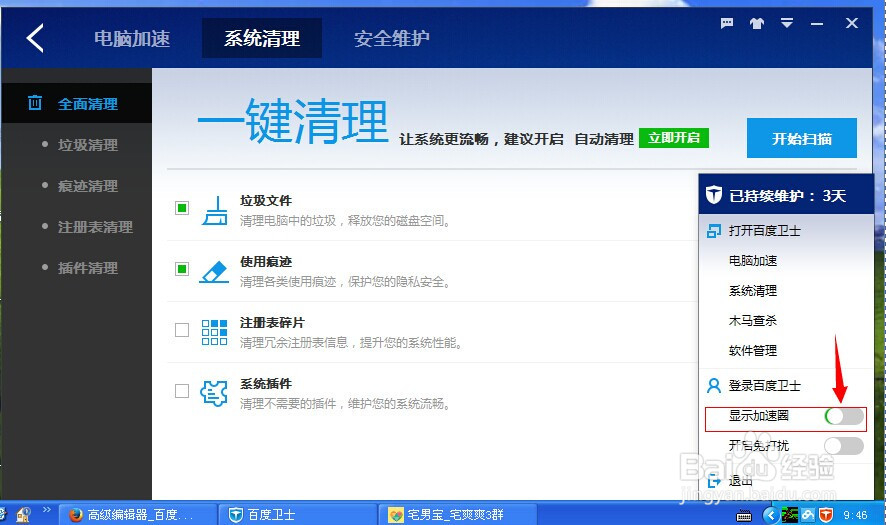886x525 pixels.
Task: Open the 百度卫士 taskbar button
Action: coord(298,514)
